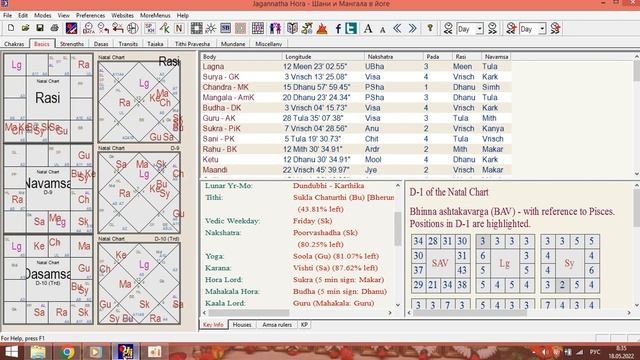Click the double right chevron icon

[x=413, y=28]
